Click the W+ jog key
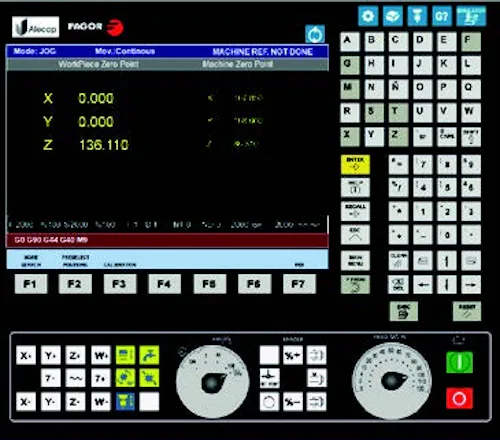 pos(101,355)
